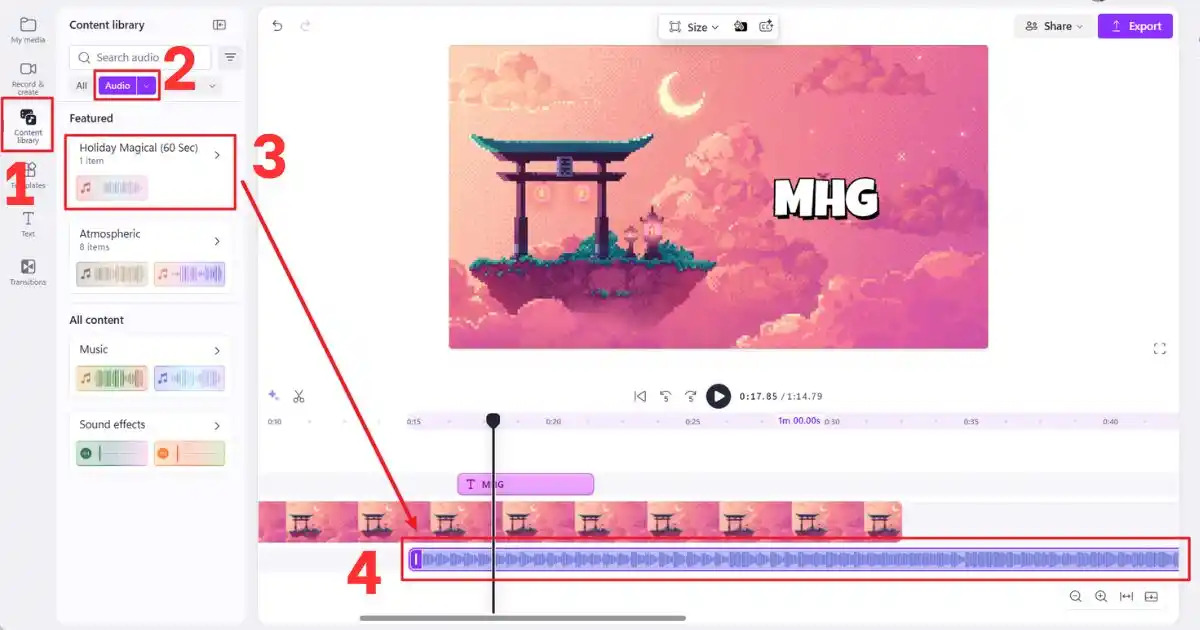Select the second Music track thumbnail
The image size is (1200, 630).
tap(190, 378)
